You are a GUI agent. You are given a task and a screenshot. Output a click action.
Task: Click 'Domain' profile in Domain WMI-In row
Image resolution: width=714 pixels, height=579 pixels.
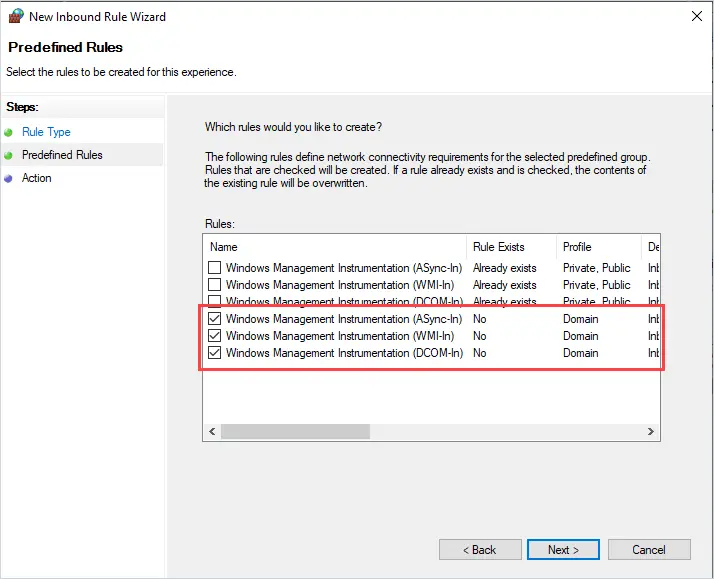pyautogui.click(x=581, y=336)
